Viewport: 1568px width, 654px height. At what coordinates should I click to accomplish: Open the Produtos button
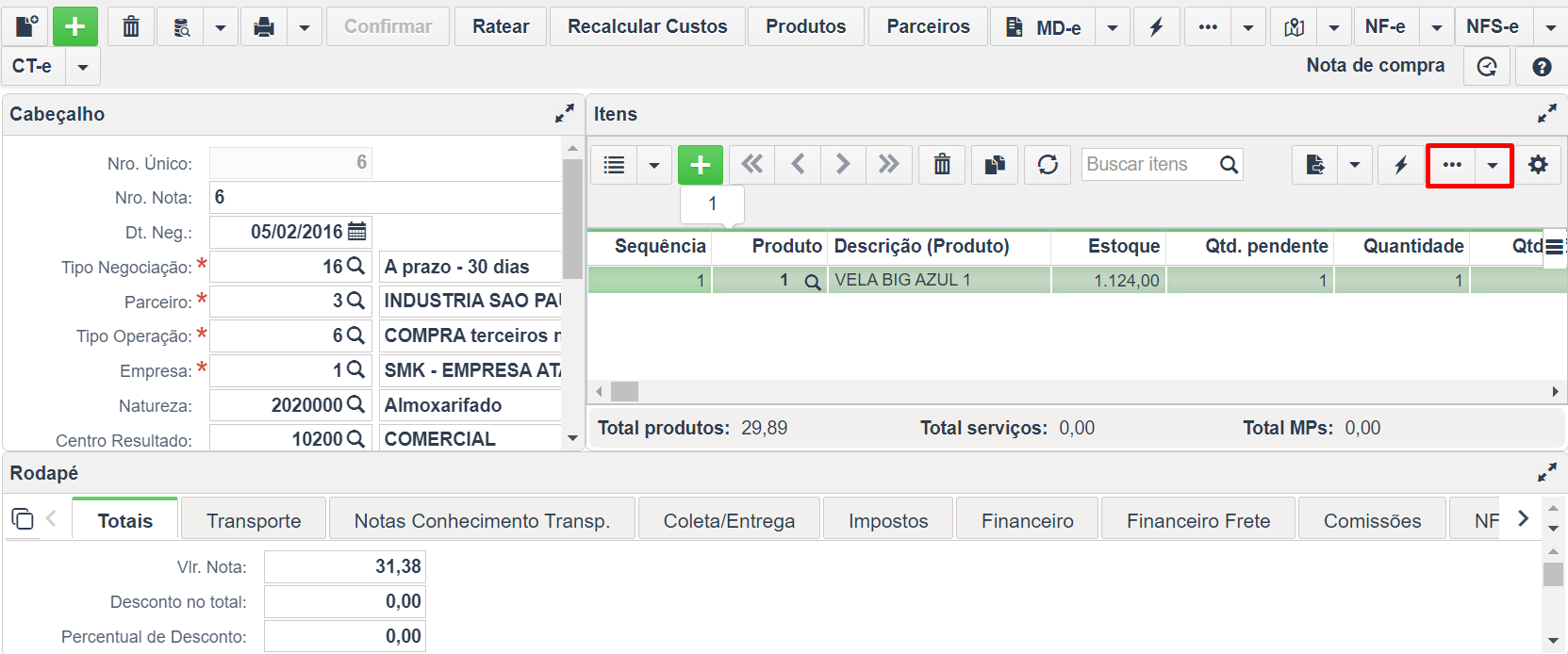pyautogui.click(x=806, y=26)
